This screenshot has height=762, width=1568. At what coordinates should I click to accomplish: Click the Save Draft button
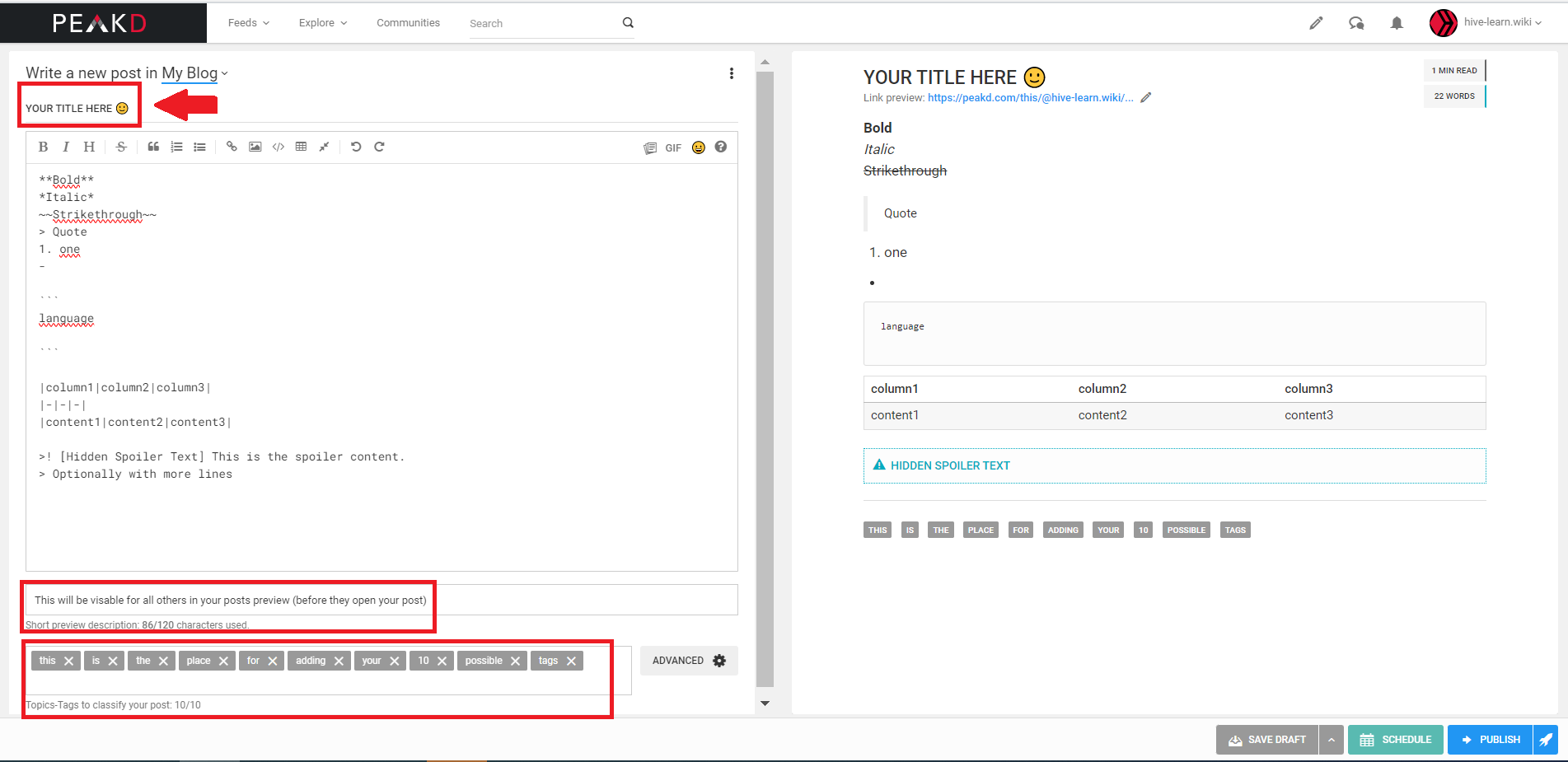coord(1267,740)
